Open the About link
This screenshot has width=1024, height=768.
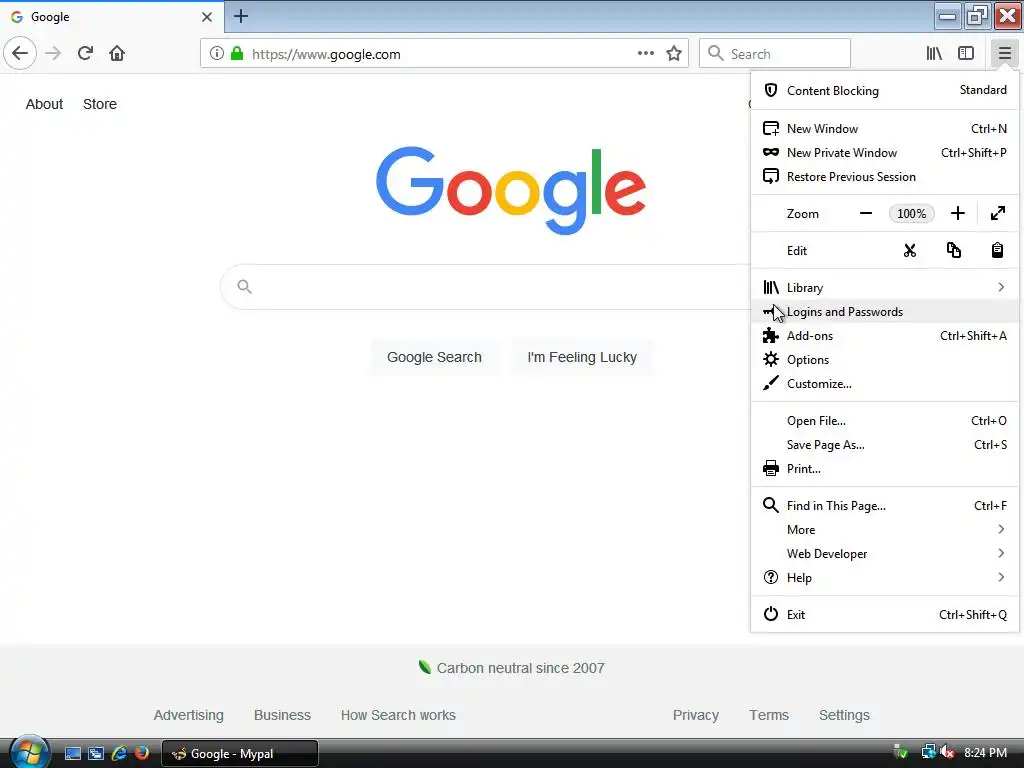click(x=44, y=104)
